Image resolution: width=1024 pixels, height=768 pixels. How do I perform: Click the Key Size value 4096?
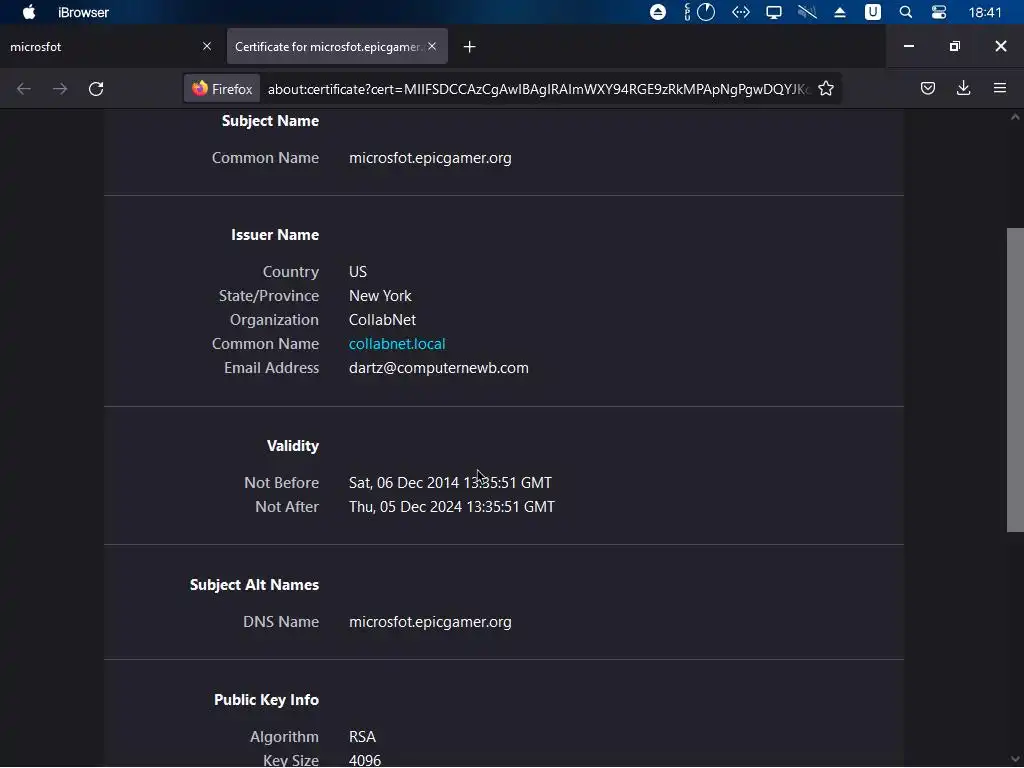pos(365,761)
